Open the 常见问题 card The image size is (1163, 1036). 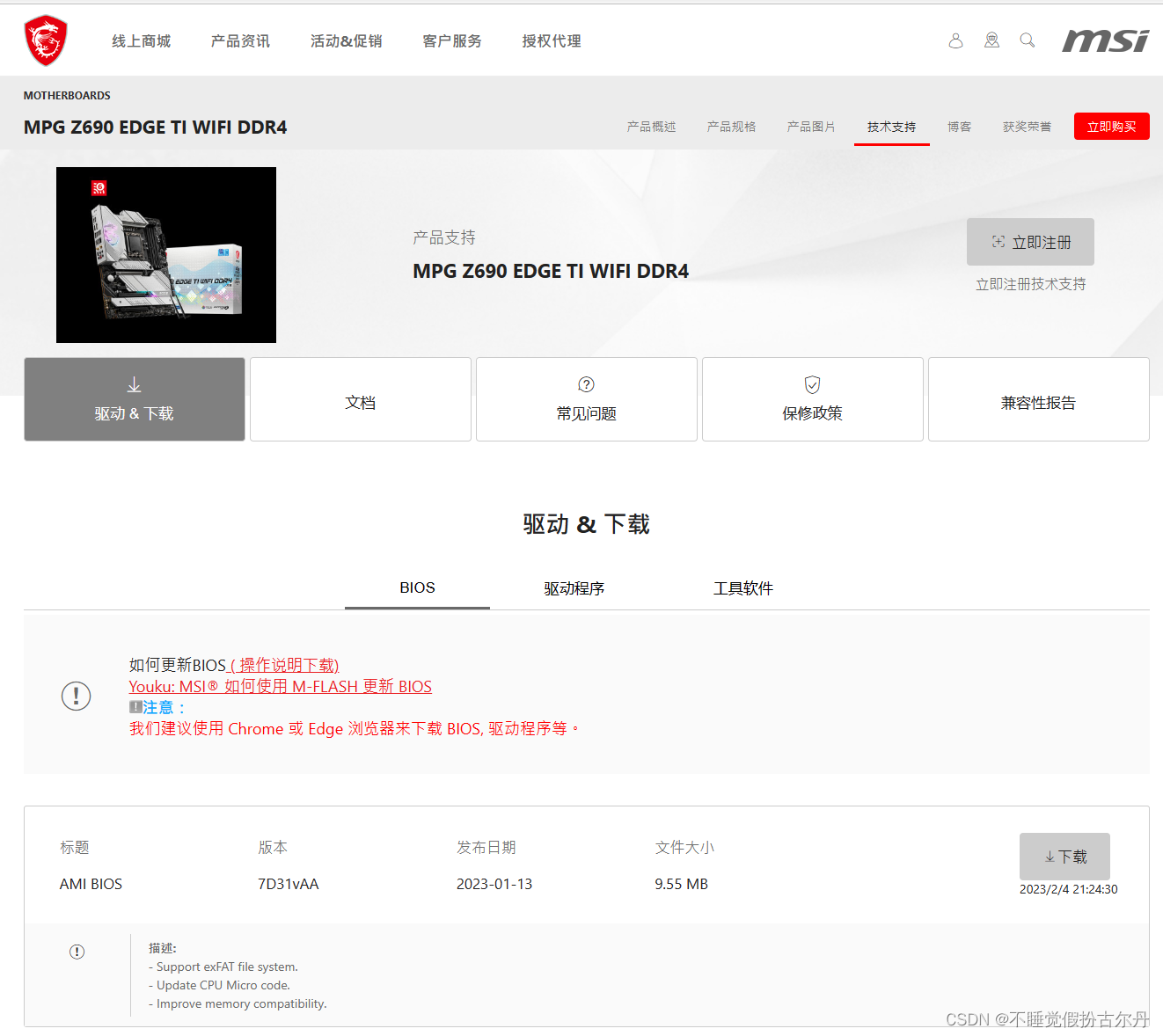(x=587, y=399)
